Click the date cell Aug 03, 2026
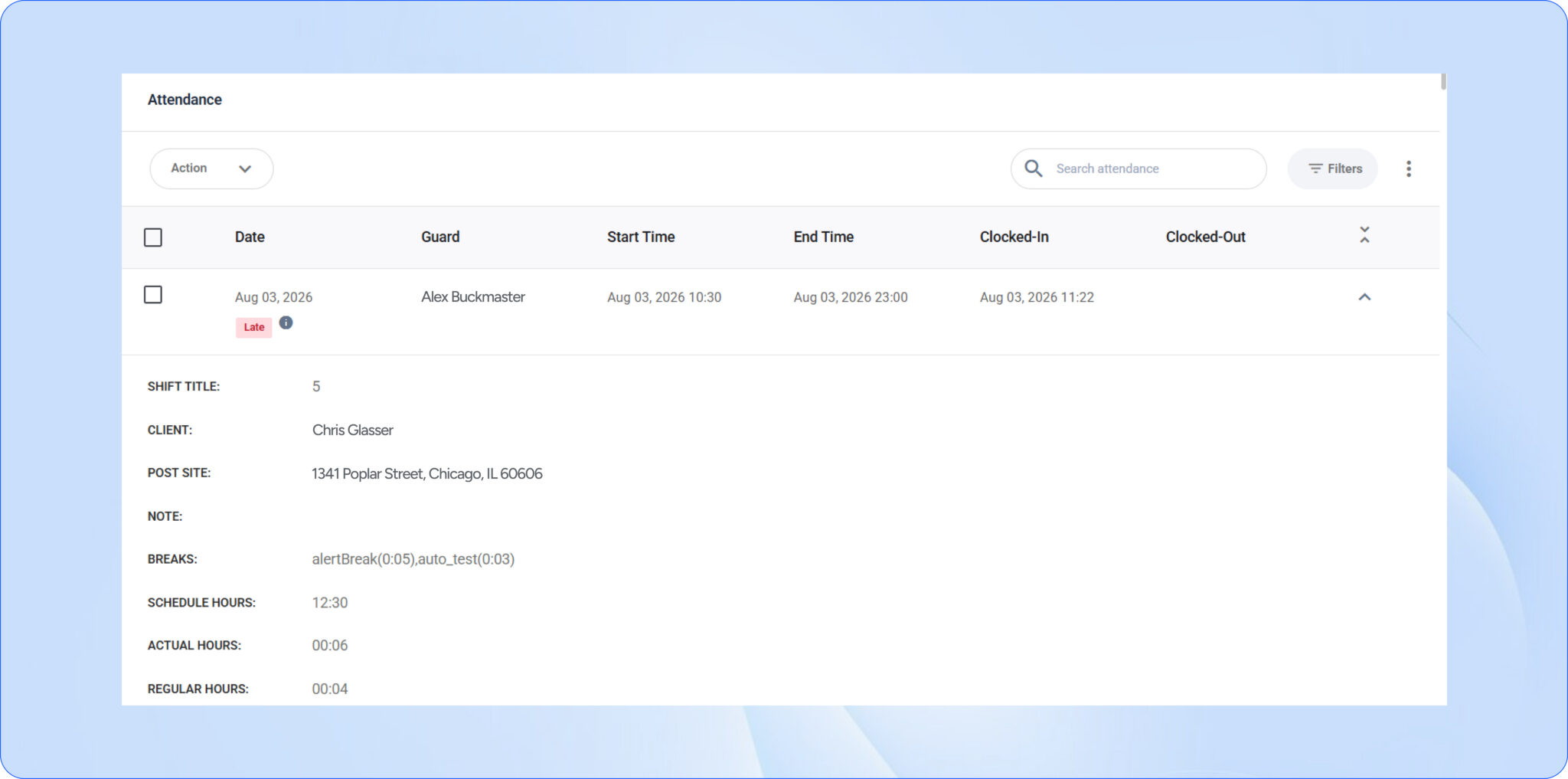This screenshot has height=779, width=1568. (x=273, y=297)
